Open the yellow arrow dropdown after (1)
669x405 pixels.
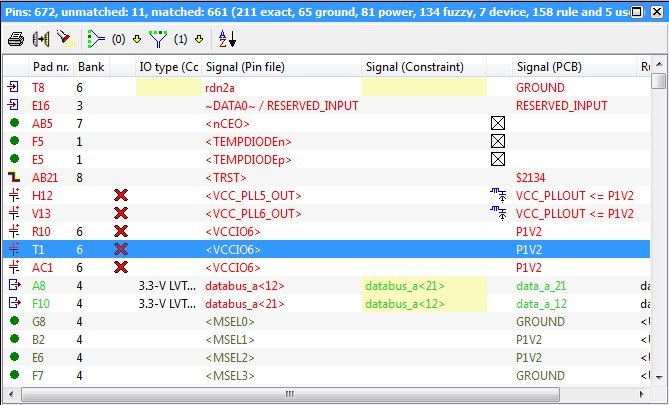click(x=200, y=40)
